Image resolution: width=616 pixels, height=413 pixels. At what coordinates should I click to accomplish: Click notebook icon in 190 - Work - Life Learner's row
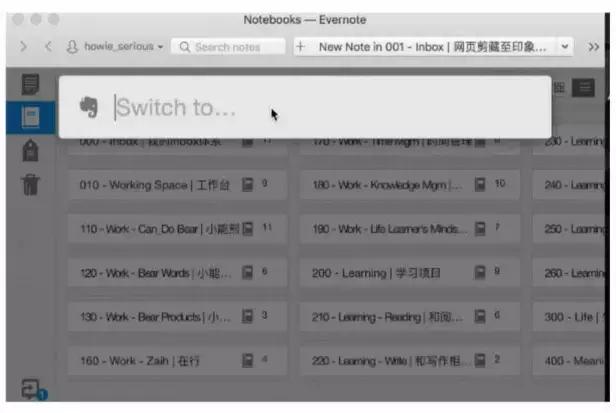pyautogui.click(x=480, y=228)
